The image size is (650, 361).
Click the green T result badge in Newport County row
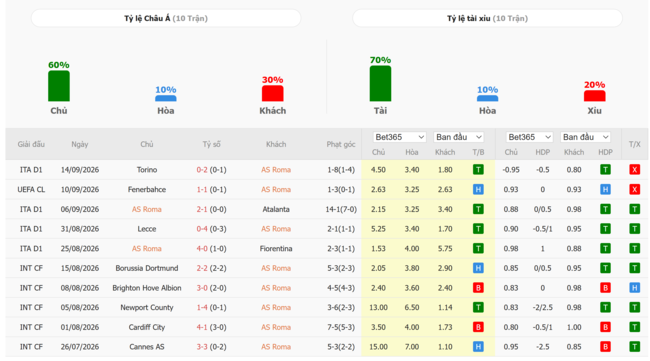point(478,308)
